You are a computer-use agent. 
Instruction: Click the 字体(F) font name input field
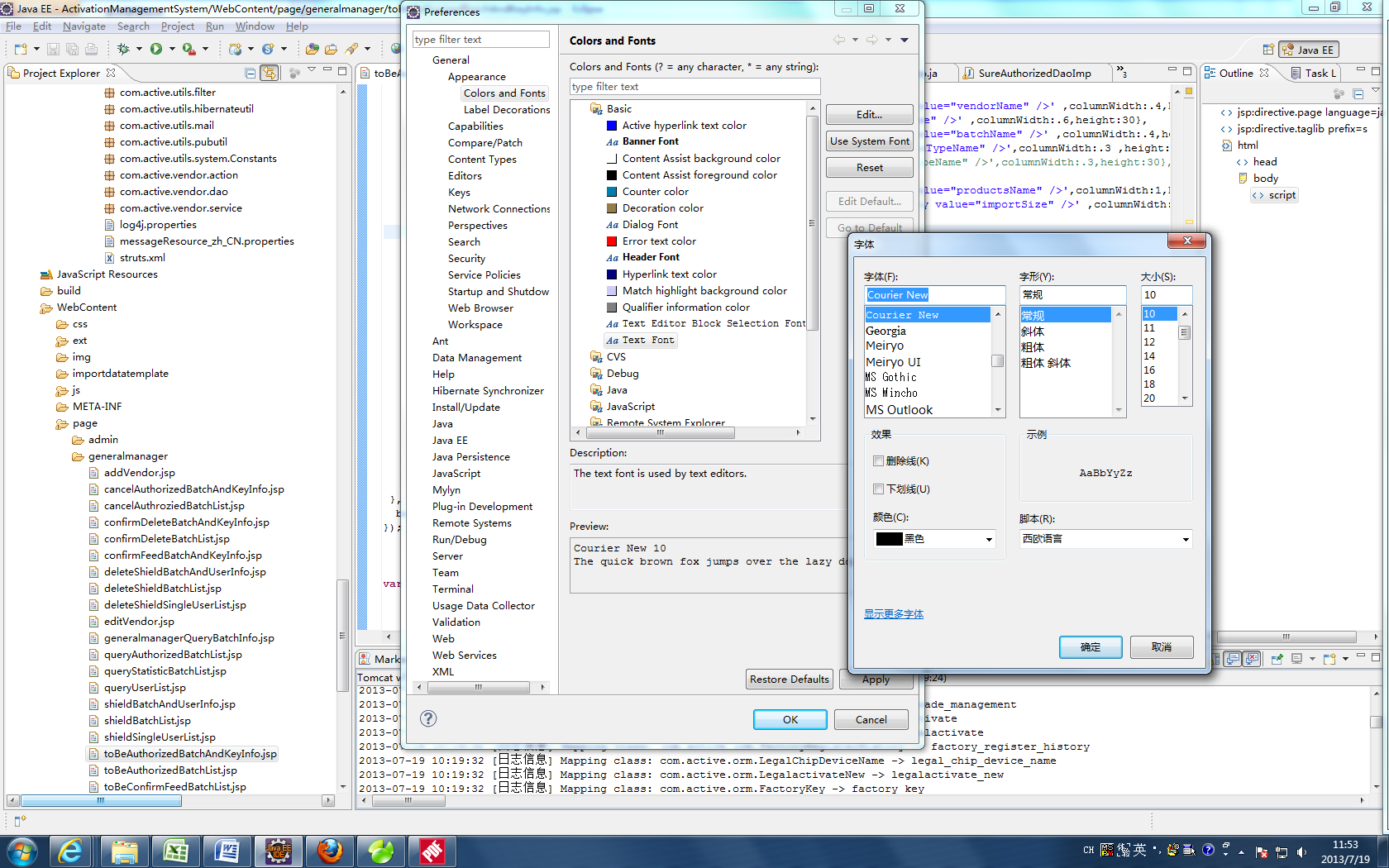(x=934, y=295)
